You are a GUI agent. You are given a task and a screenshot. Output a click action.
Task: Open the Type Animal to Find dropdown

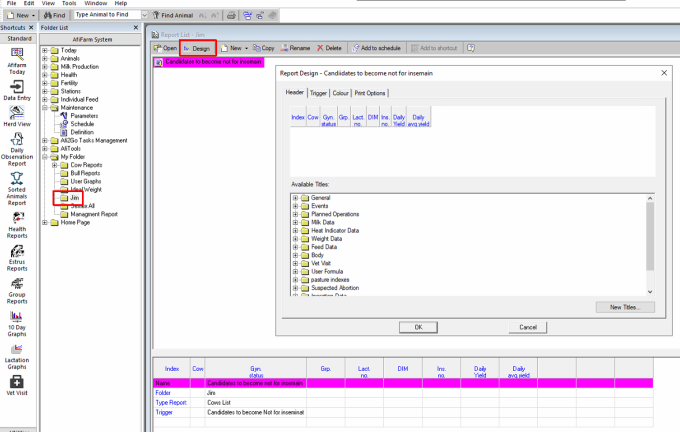point(146,16)
